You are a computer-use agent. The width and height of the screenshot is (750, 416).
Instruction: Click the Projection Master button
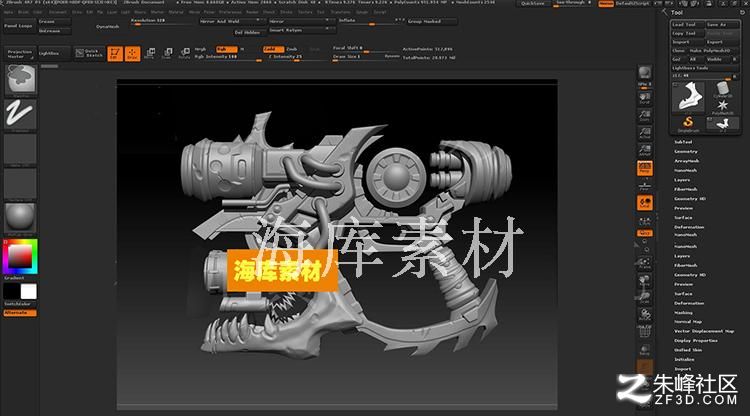pyautogui.click(x=20, y=54)
